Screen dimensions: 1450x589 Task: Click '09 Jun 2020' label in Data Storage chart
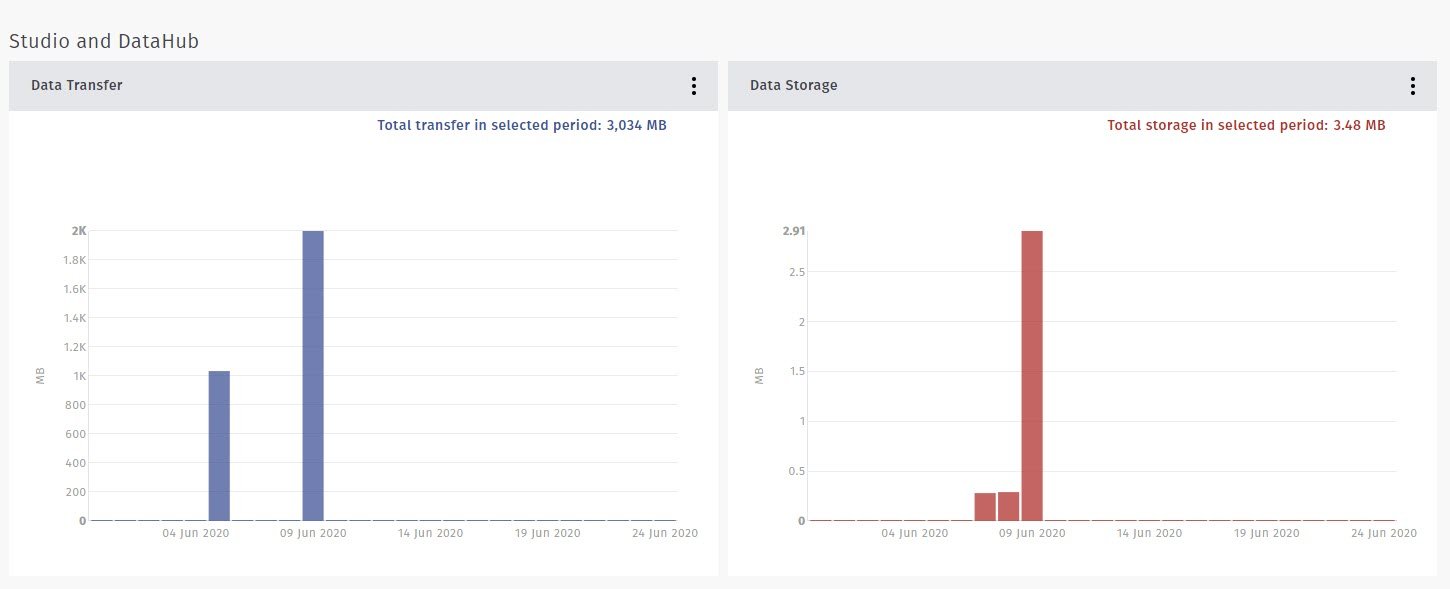coord(1032,534)
